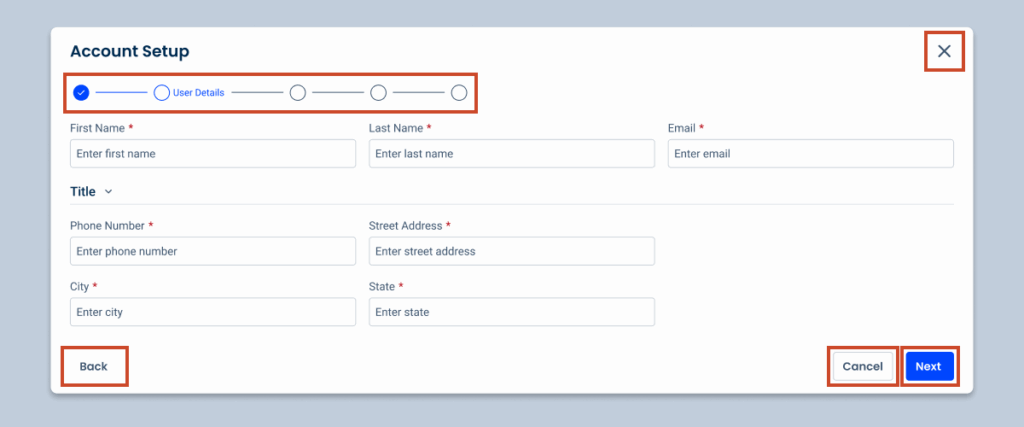This screenshot has height=427, width=1024.
Task: Select the User Details step circle
Action: pos(161,93)
